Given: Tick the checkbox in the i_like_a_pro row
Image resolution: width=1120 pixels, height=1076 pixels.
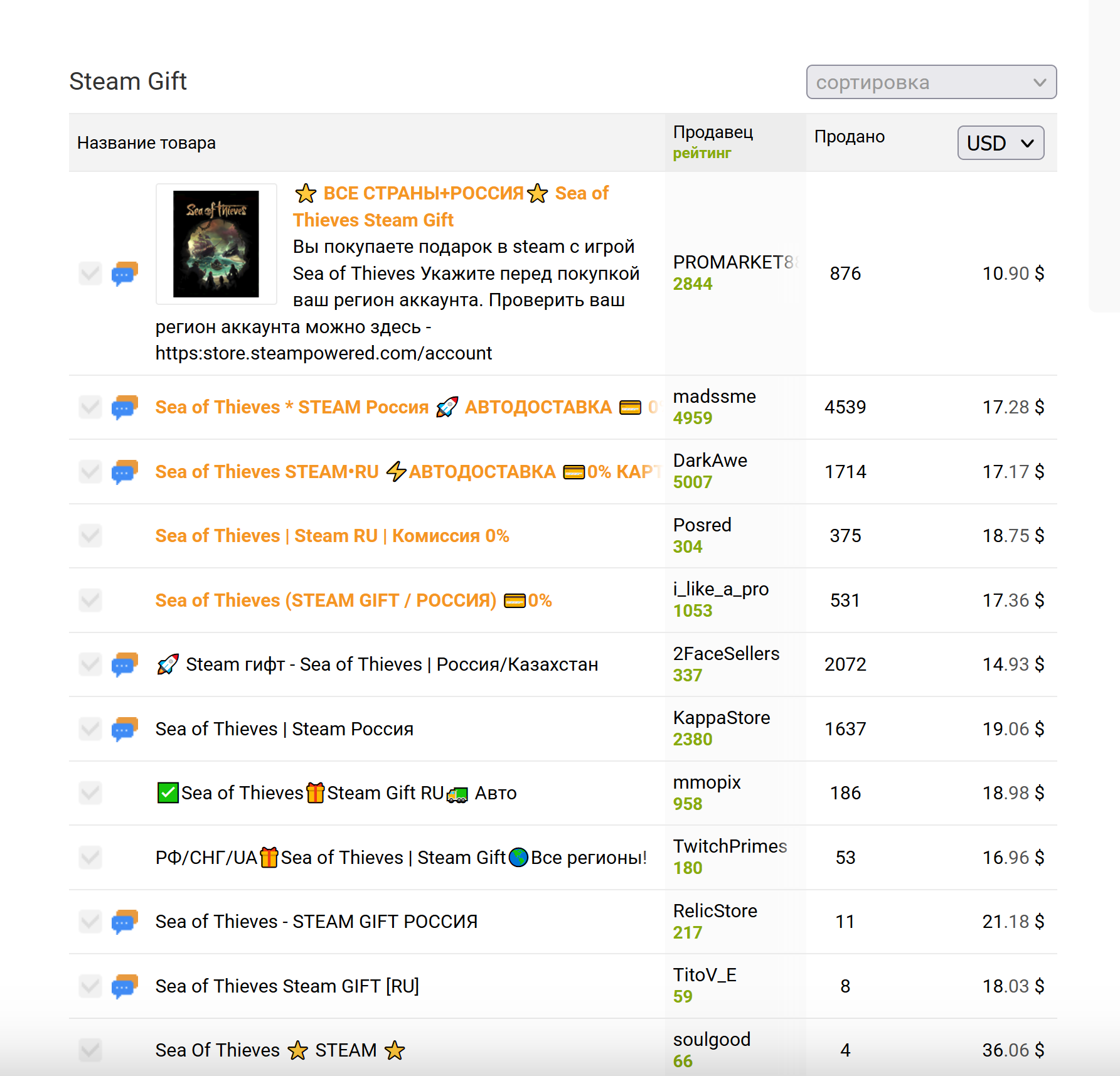Looking at the screenshot, I should tap(90, 600).
